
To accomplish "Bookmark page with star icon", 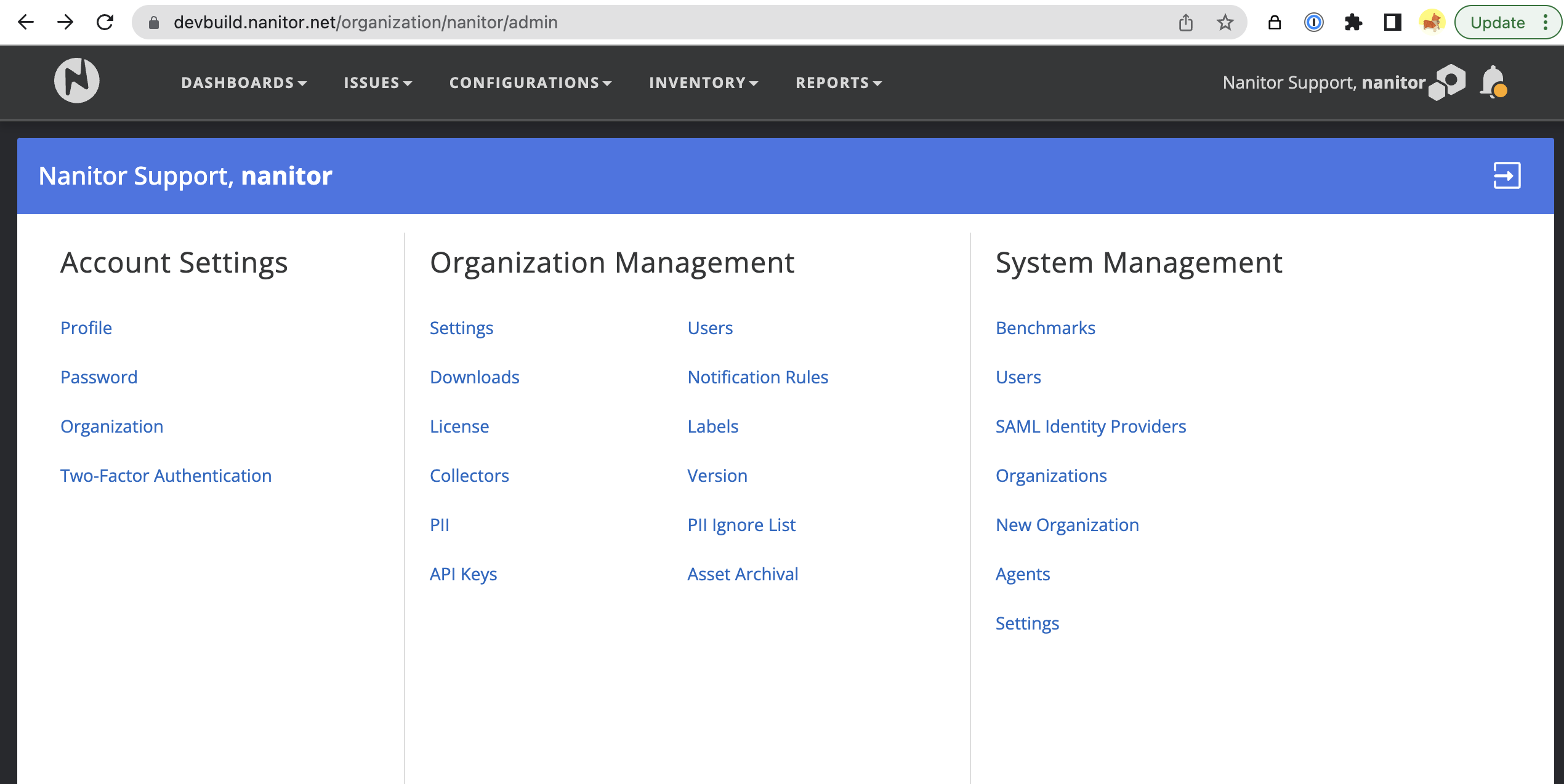I will (1225, 23).
